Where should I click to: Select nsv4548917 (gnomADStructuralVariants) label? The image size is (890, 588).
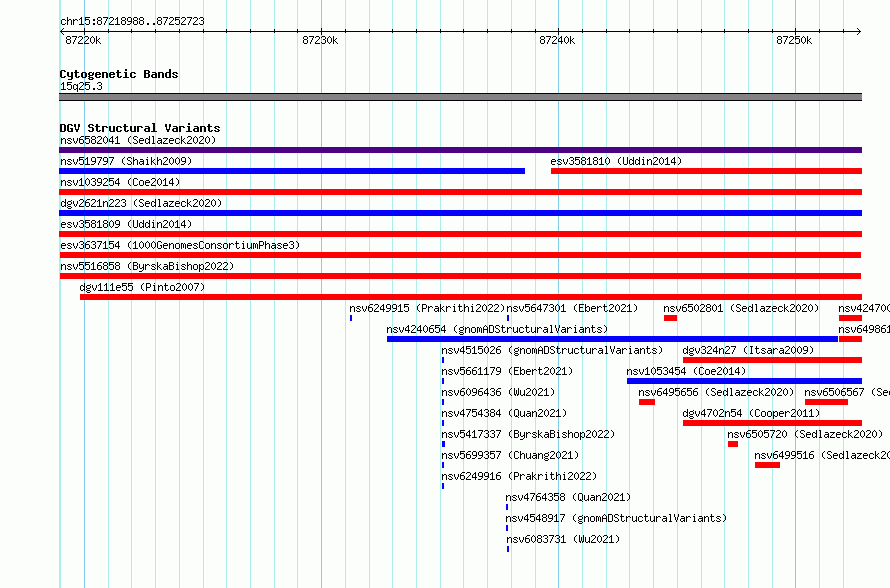coord(616,518)
